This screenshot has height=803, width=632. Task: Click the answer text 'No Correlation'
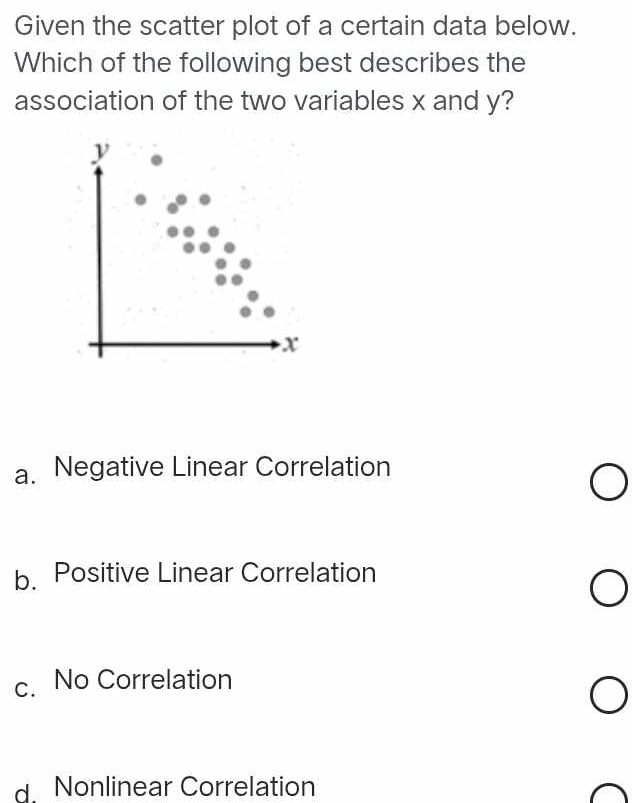pos(143,680)
